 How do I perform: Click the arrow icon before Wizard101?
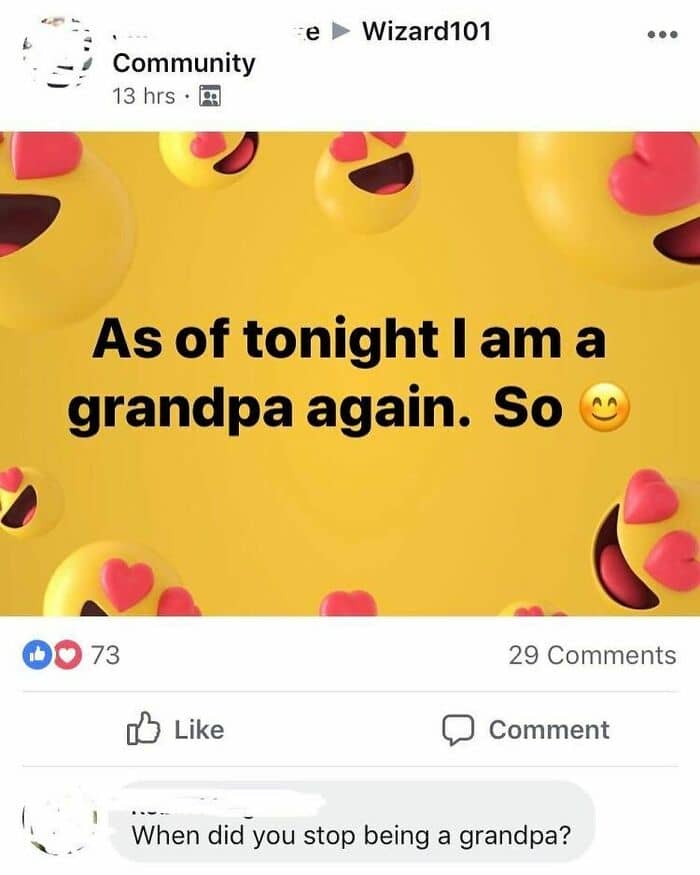[x=342, y=32]
